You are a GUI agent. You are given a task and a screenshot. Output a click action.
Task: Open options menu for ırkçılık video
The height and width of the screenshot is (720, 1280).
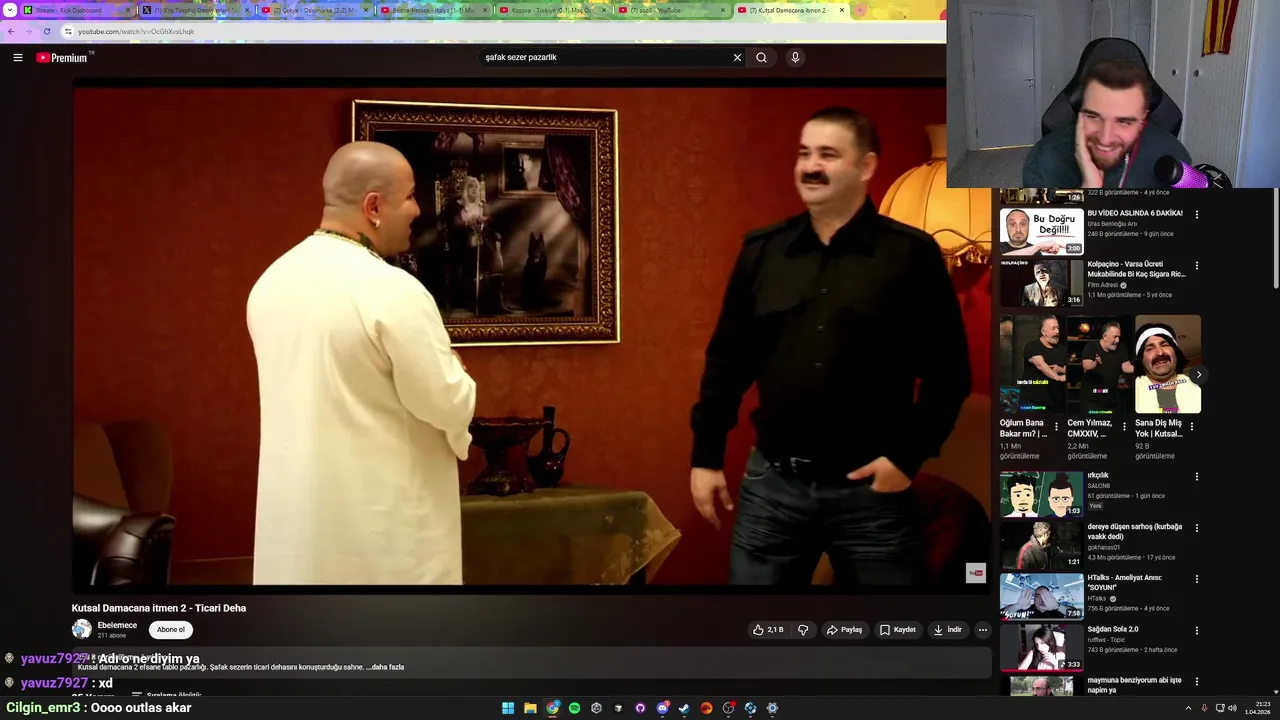pos(1196,477)
